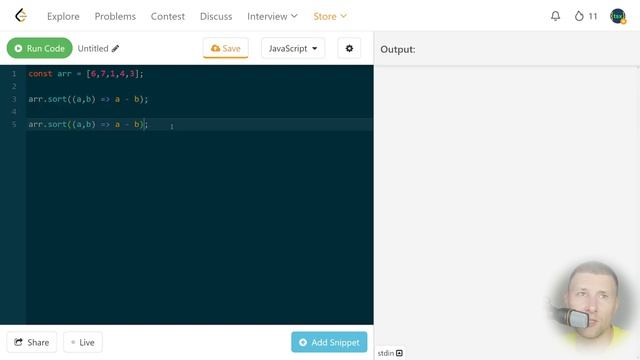Click the Output label
Screen dimensions: 640x360
[398, 49]
